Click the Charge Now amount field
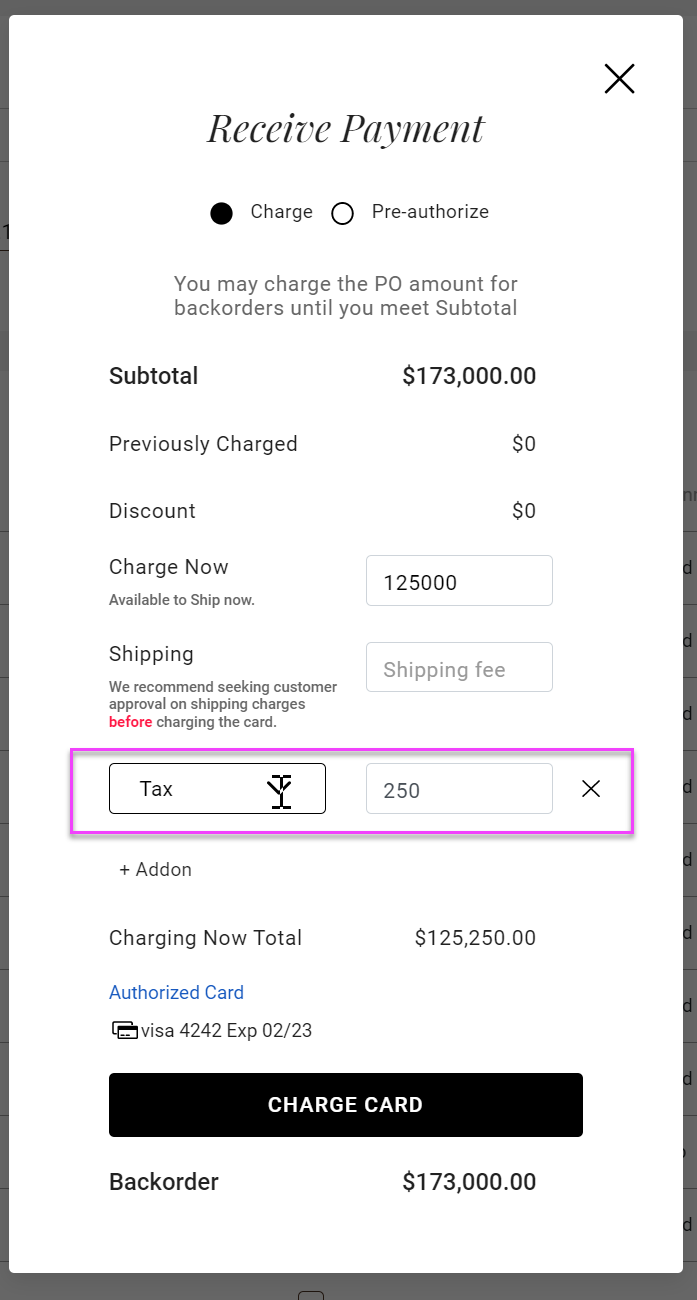This screenshot has height=1300, width=697. click(x=459, y=581)
